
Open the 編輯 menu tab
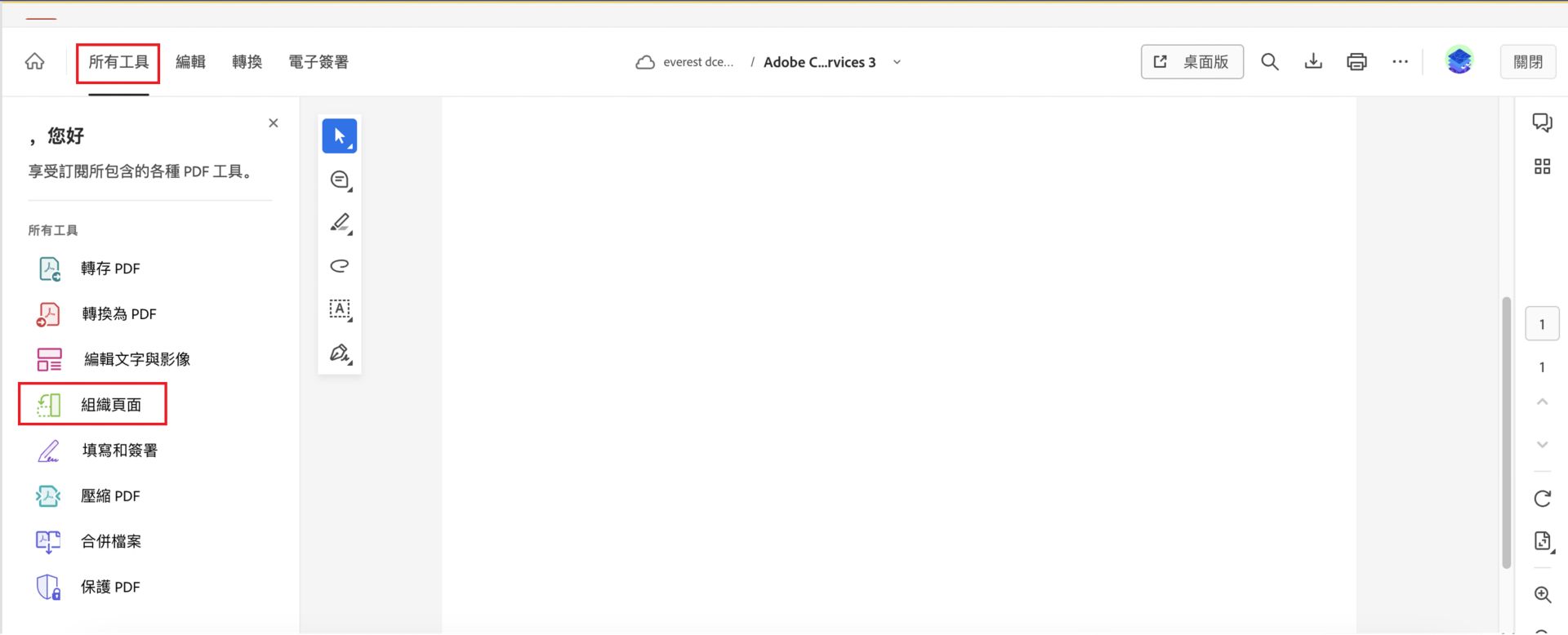pyautogui.click(x=190, y=62)
